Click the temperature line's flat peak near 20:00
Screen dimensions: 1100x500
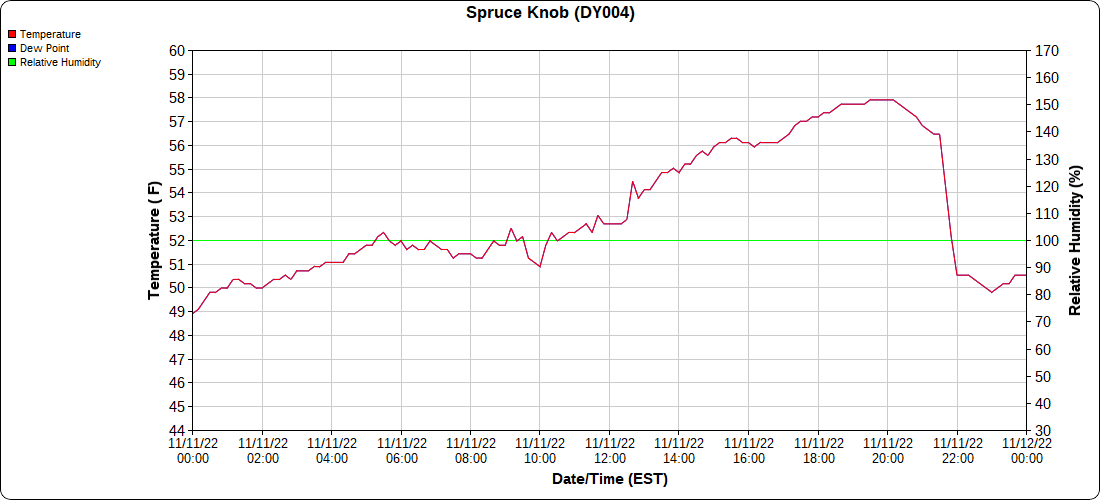click(881, 99)
